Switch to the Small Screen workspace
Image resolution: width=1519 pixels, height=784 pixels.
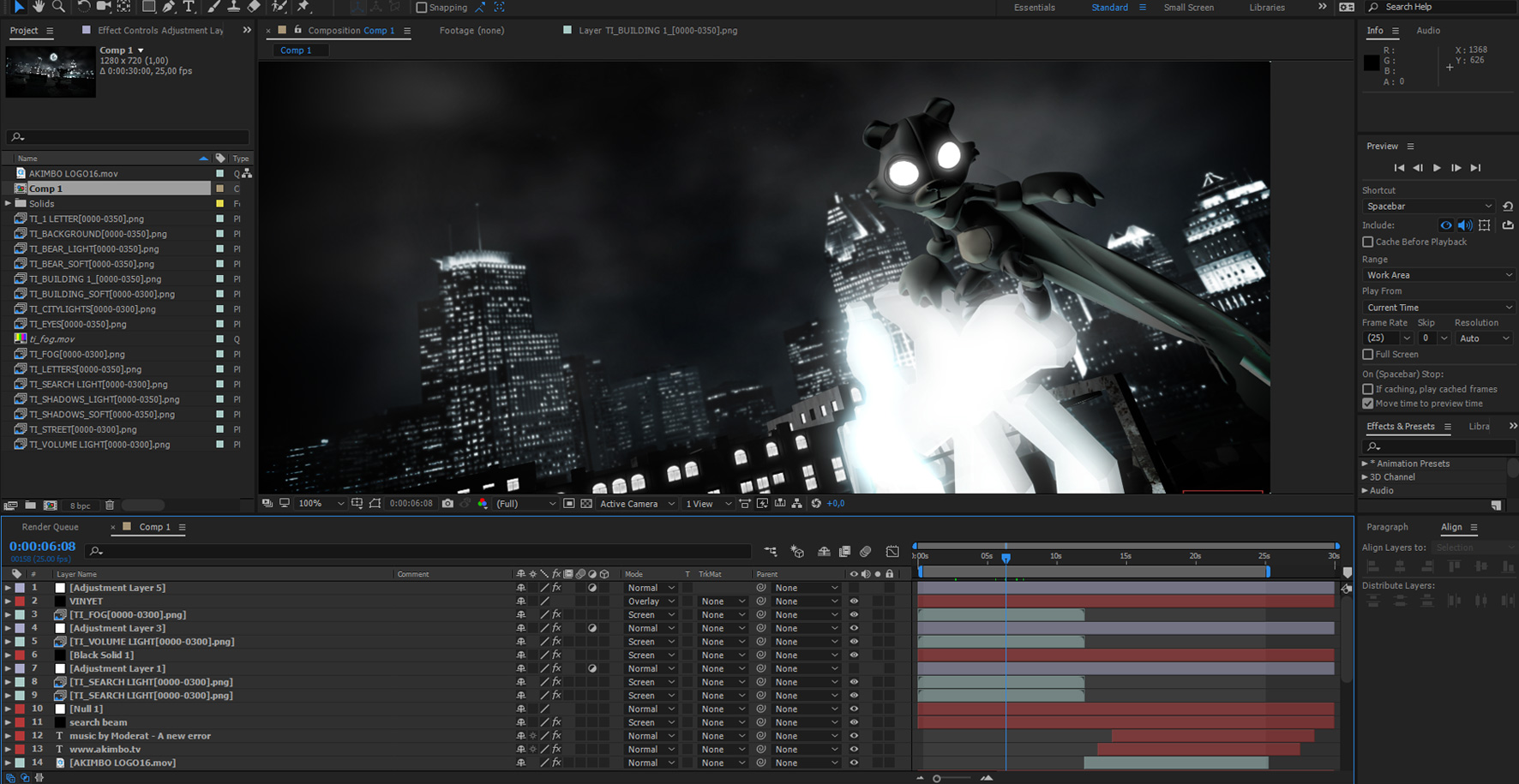1188,8
